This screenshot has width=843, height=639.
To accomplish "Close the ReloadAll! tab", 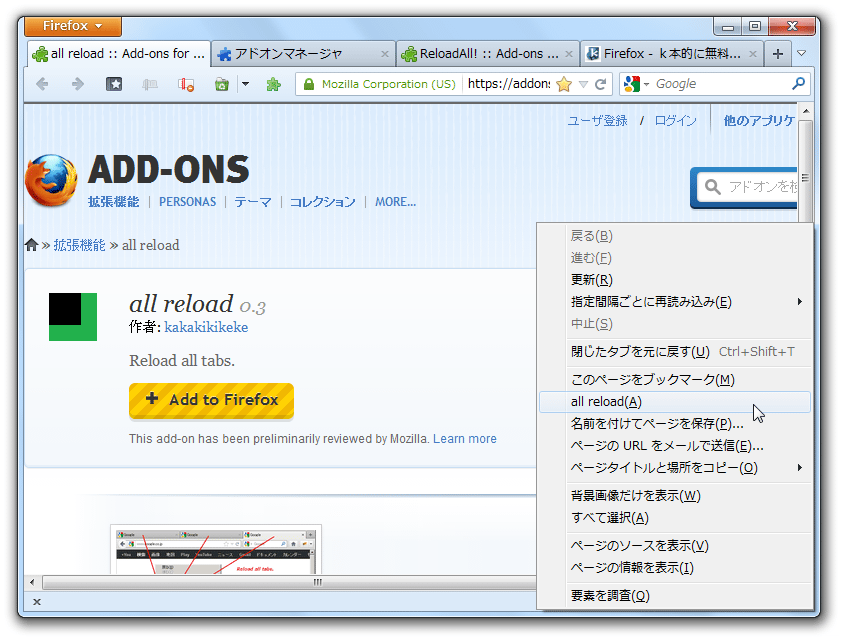I will click(569, 54).
